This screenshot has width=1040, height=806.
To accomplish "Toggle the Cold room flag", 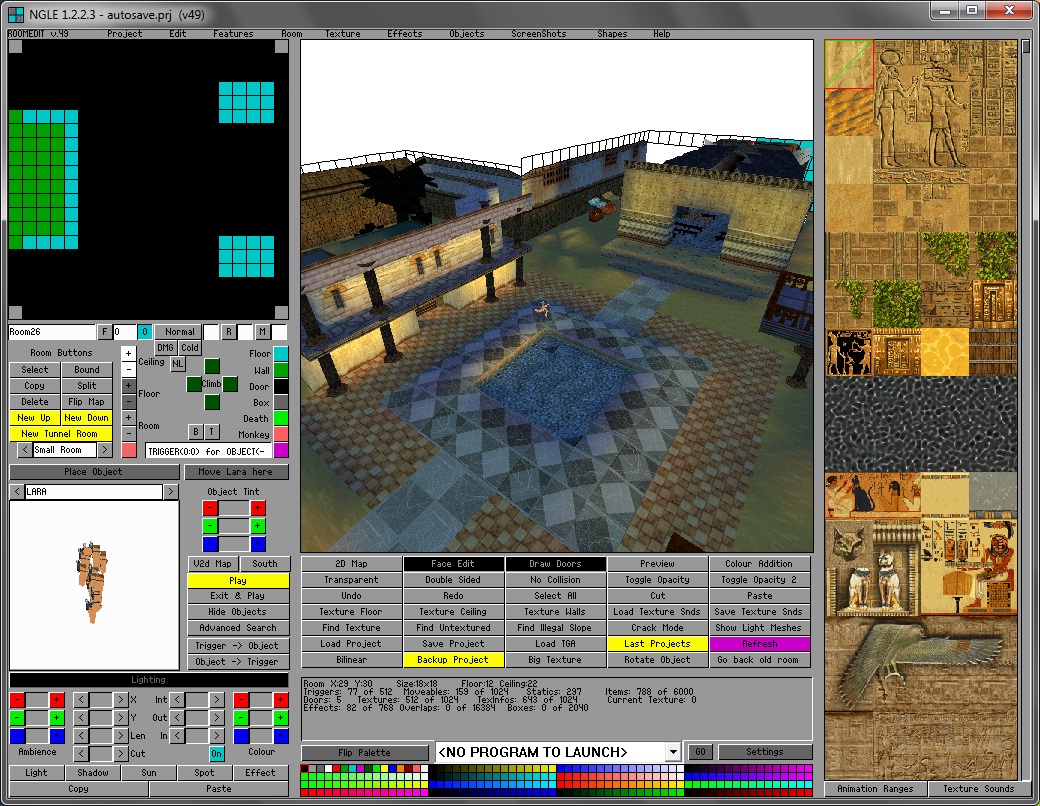I will (190, 348).
